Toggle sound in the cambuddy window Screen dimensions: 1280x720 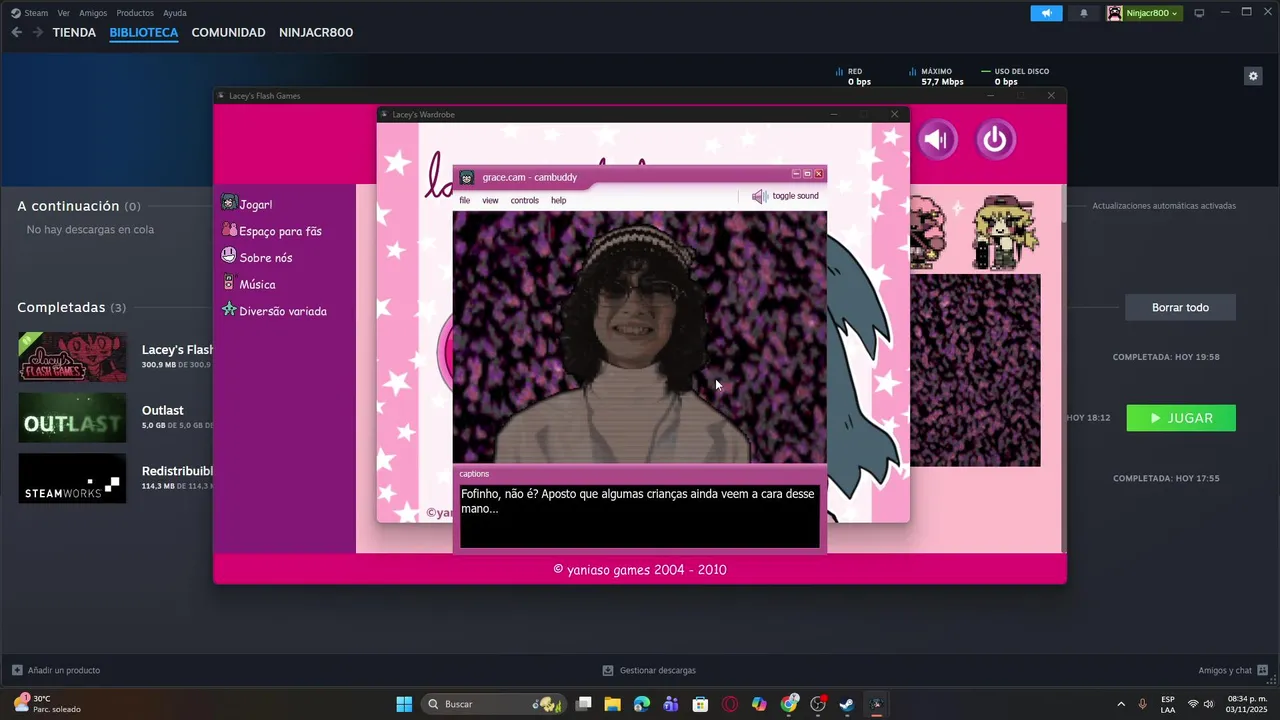785,196
